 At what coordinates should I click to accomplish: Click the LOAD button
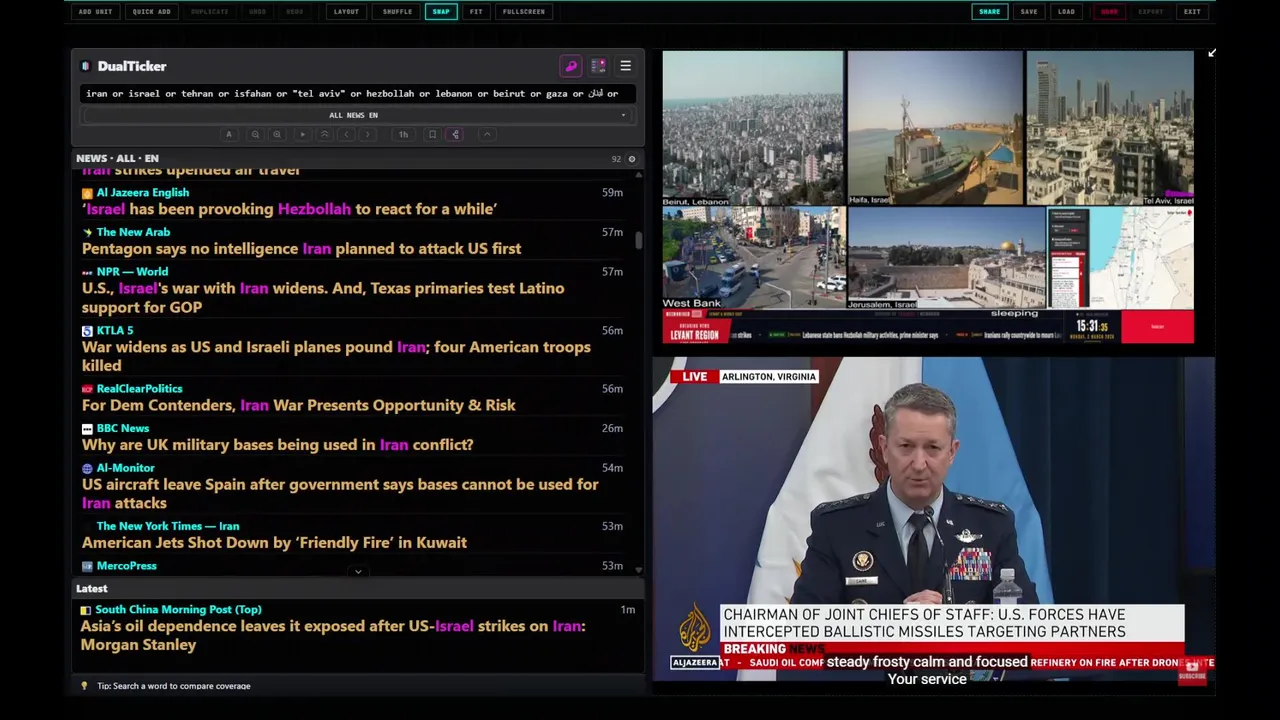[x=1066, y=12]
